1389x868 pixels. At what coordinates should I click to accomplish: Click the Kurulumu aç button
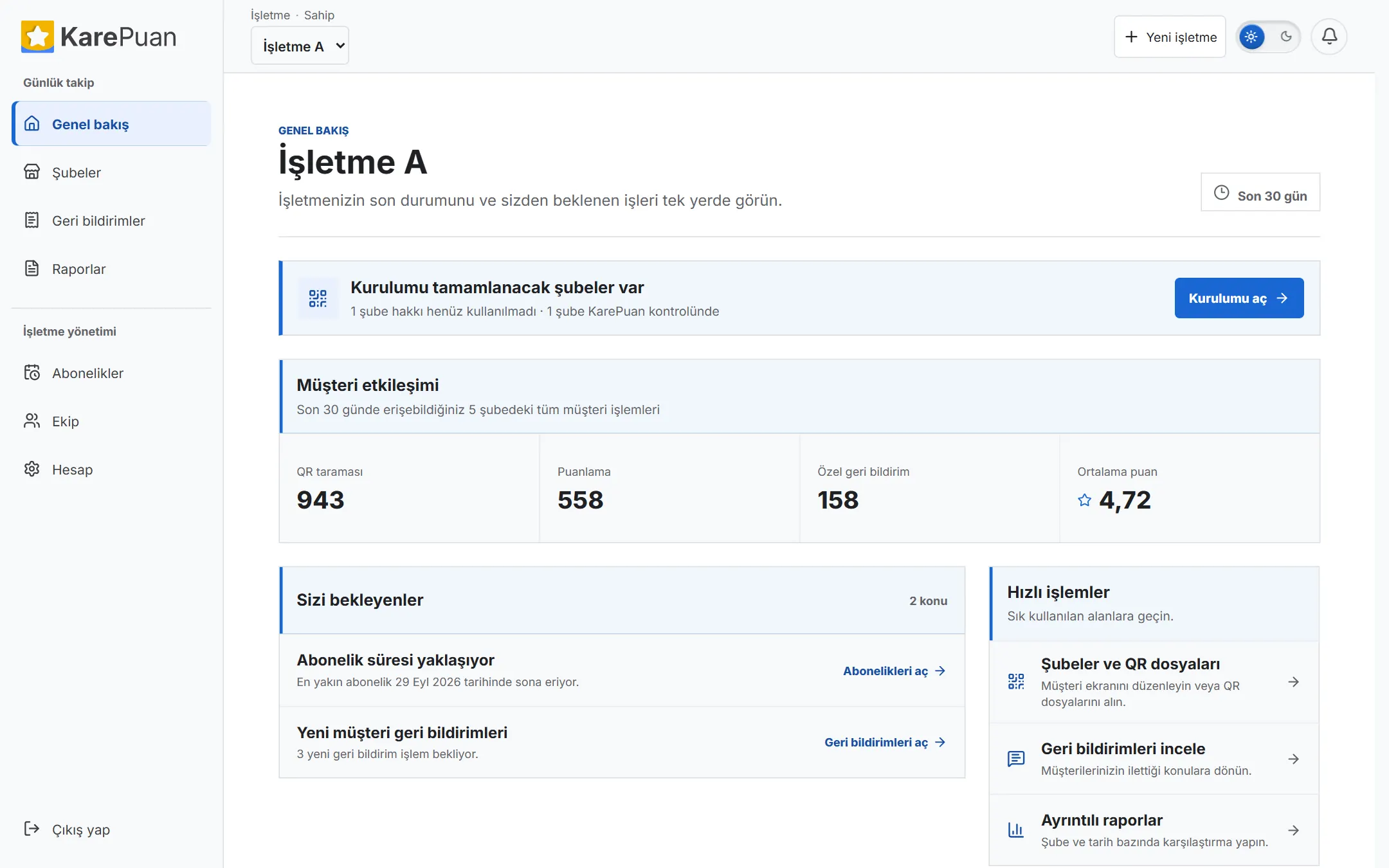1239,298
